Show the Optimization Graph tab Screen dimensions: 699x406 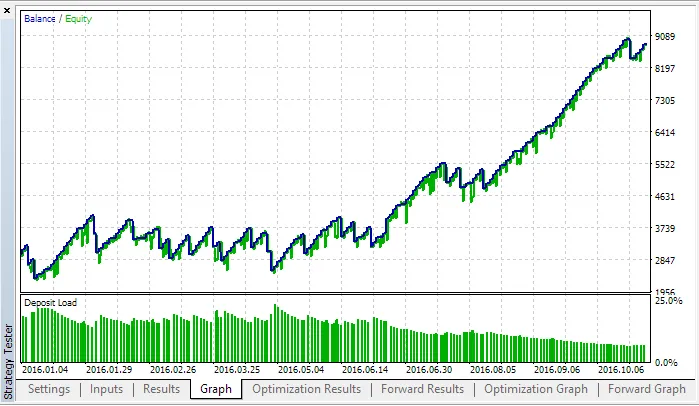point(536,389)
